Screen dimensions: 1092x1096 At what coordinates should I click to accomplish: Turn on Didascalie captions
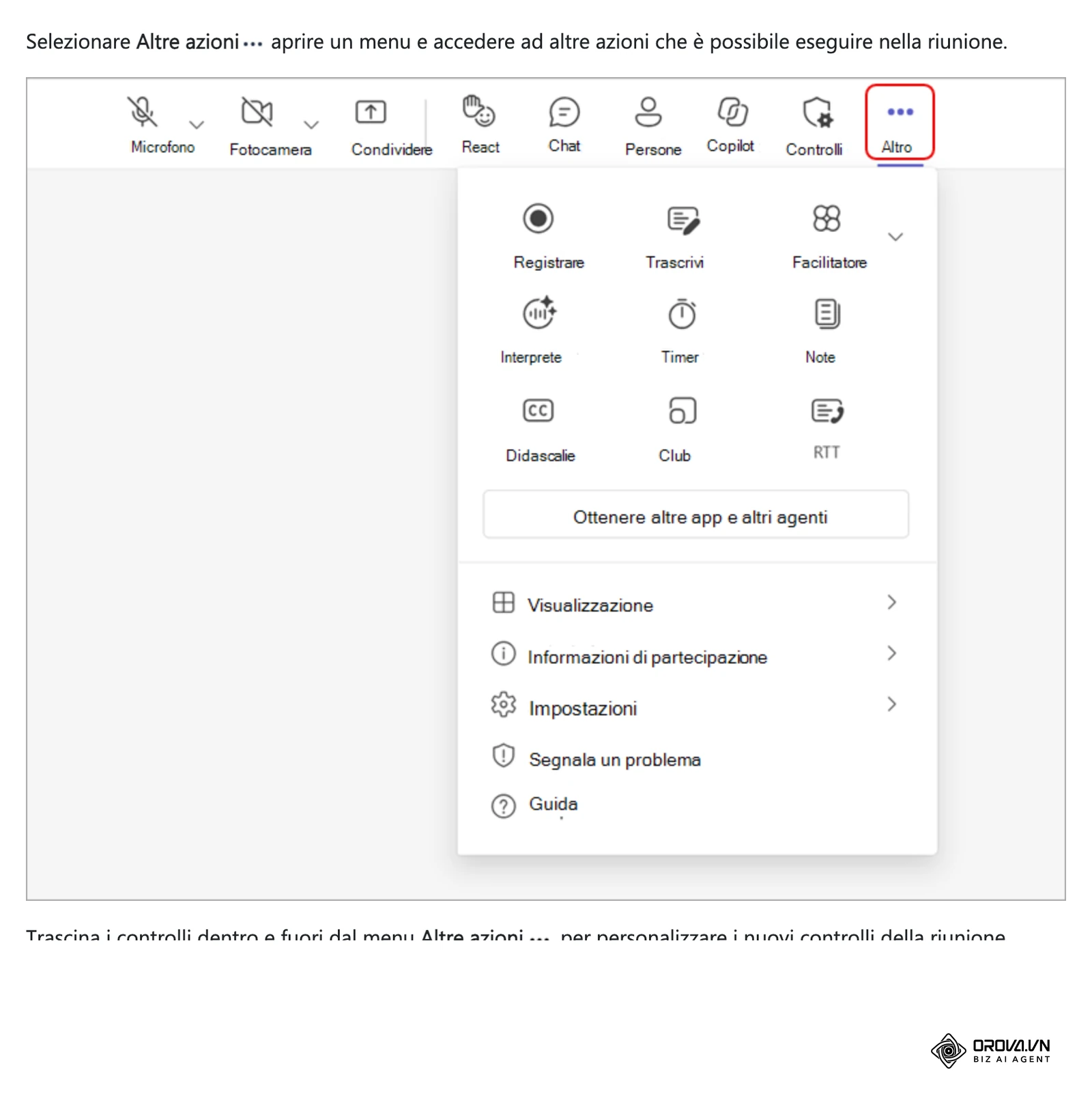click(538, 410)
